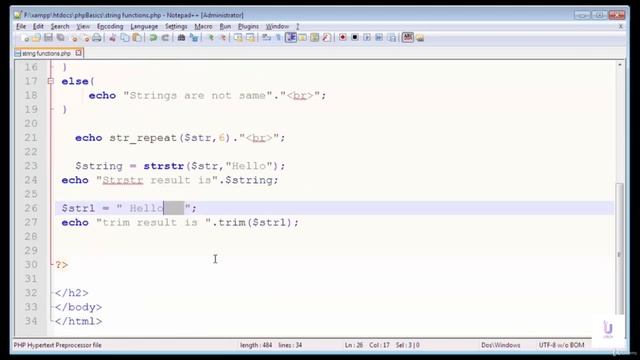Open the Settings menu

click(176, 27)
